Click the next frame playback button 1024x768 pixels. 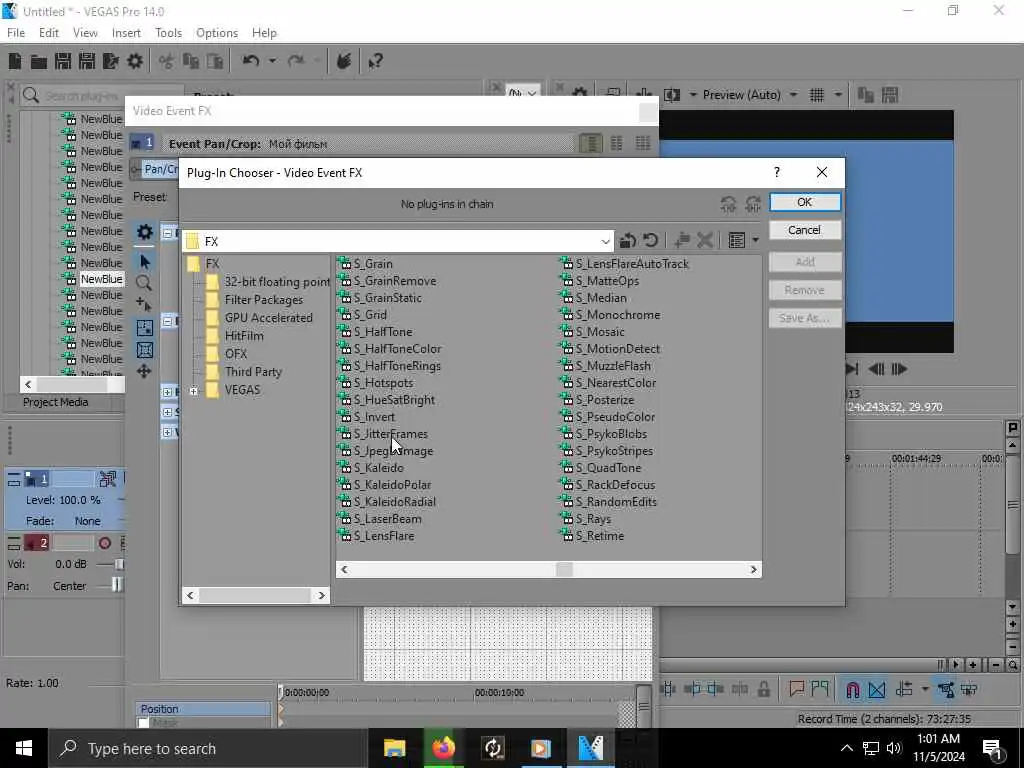(899, 369)
